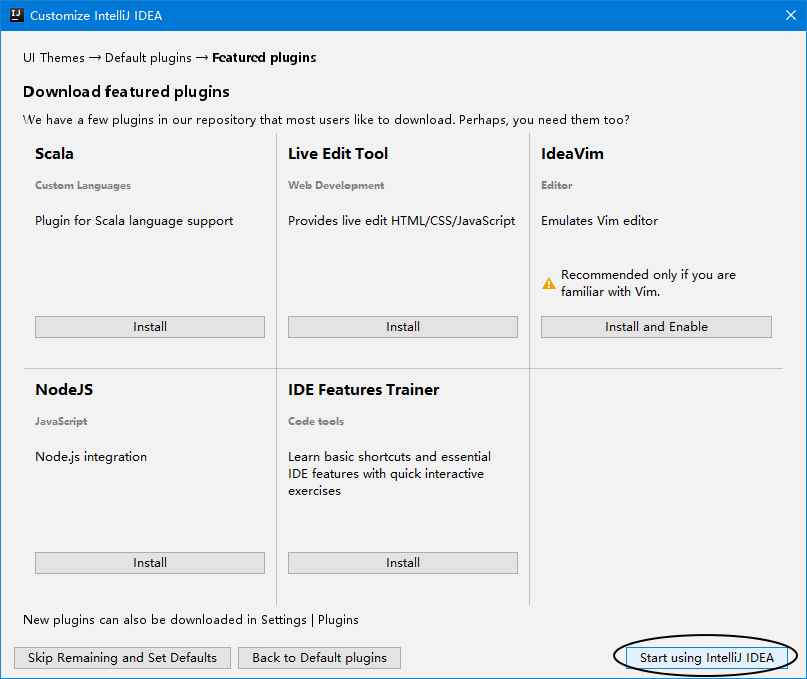Viewport: 807px width, 679px height.
Task: Select the Default plugins breadcrumb step
Action: (149, 58)
